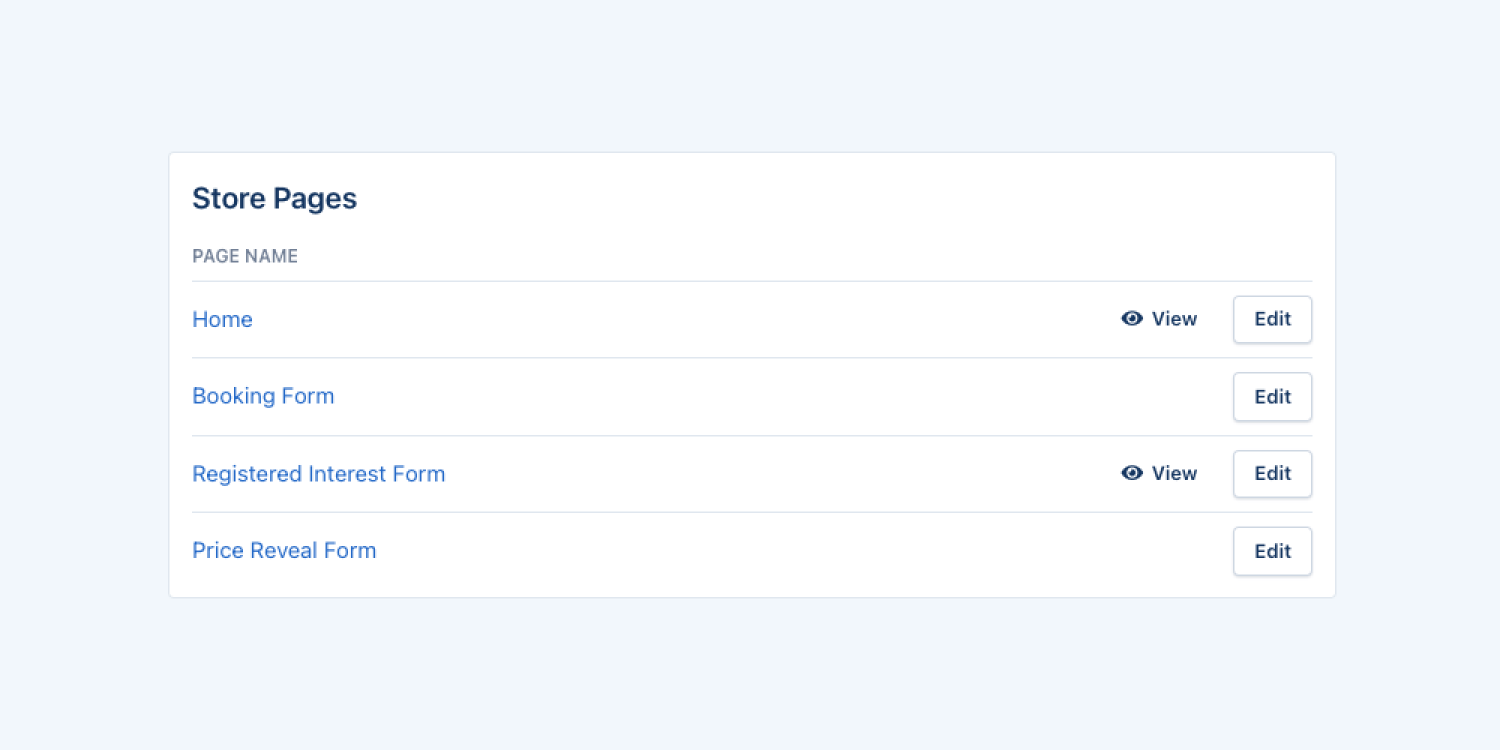Click empty middle area of the Home row
1500x750 pixels.
pyautogui.click(x=680, y=320)
